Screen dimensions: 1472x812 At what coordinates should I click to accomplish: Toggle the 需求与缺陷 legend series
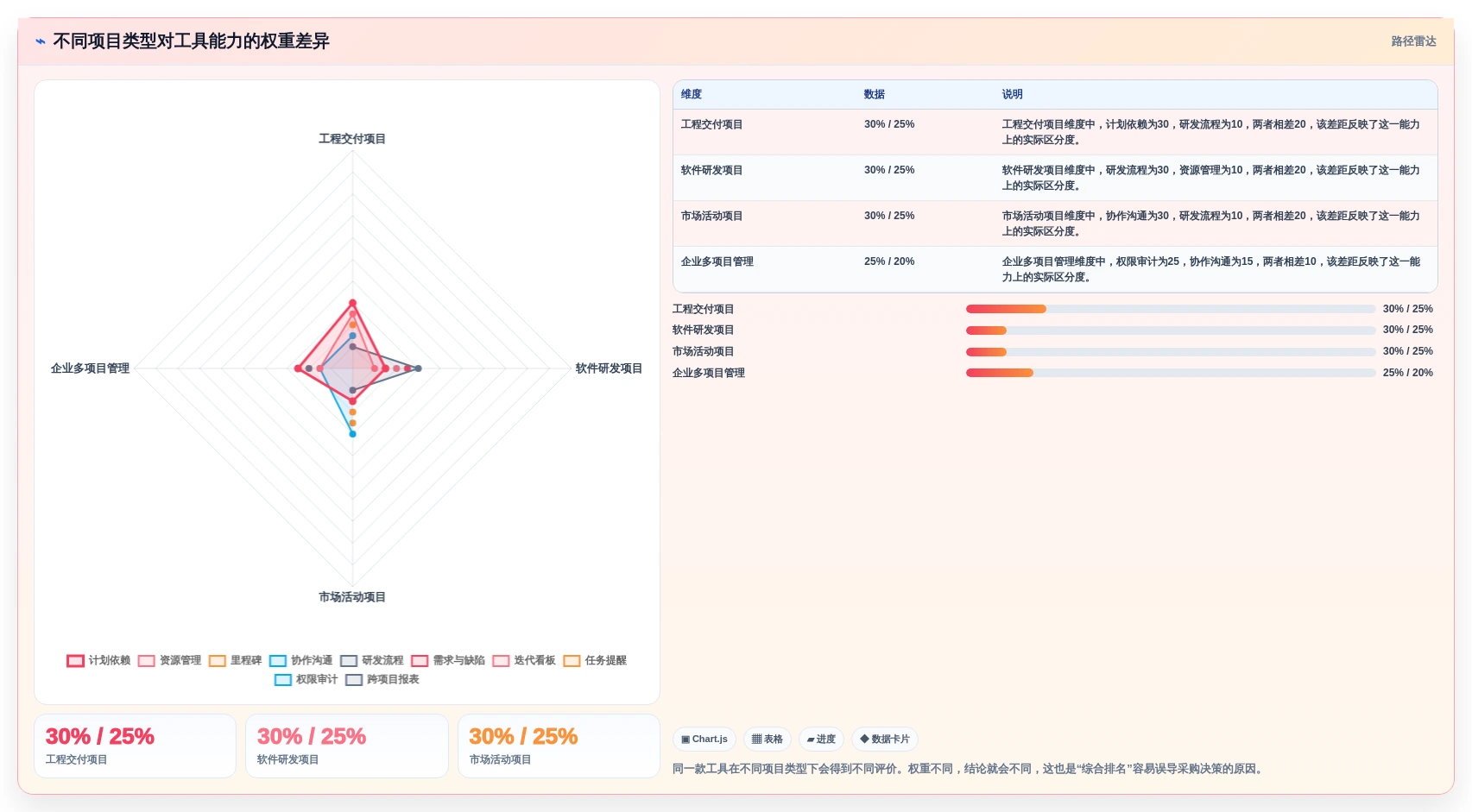coord(448,660)
